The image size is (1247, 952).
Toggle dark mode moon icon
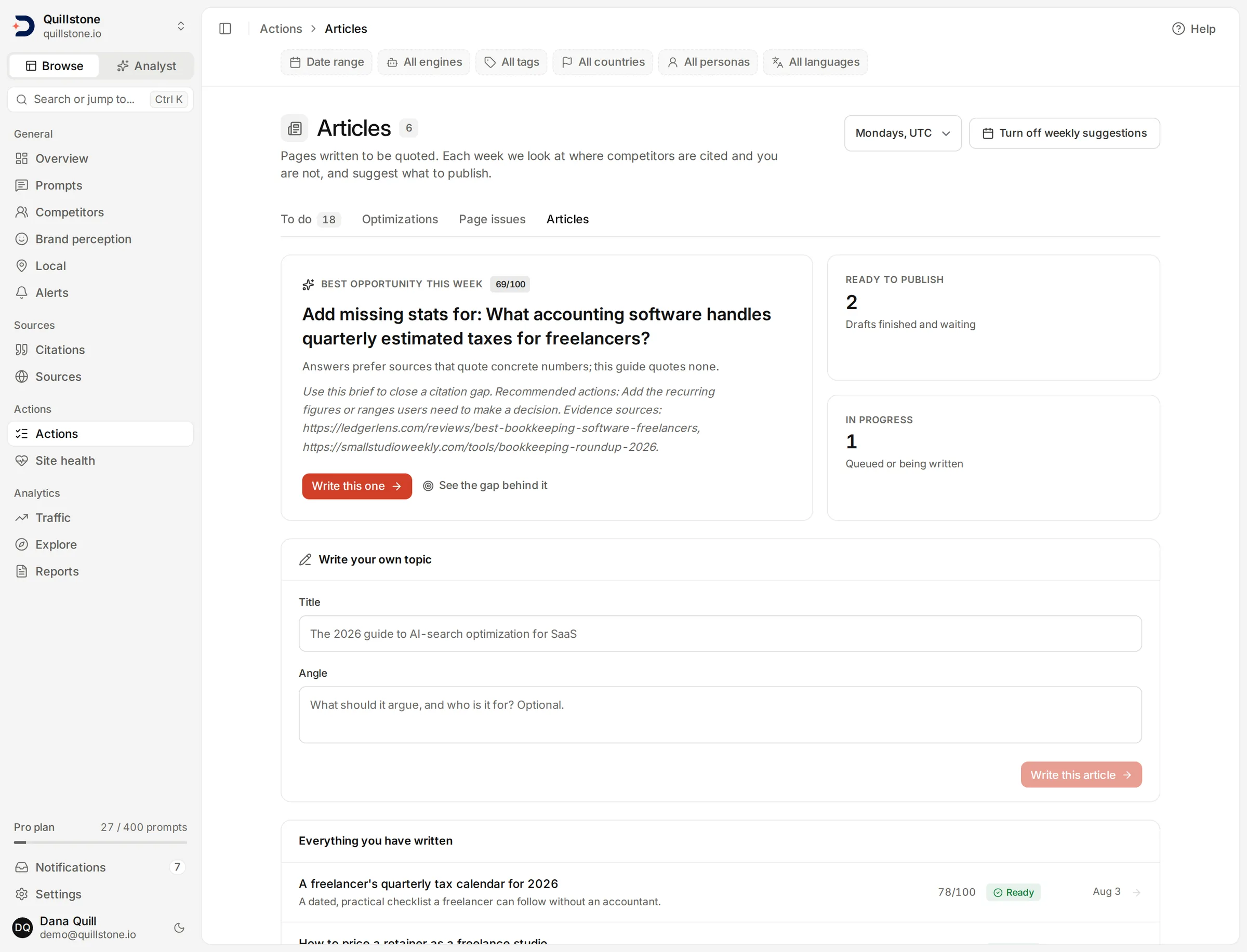coord(179,928)
